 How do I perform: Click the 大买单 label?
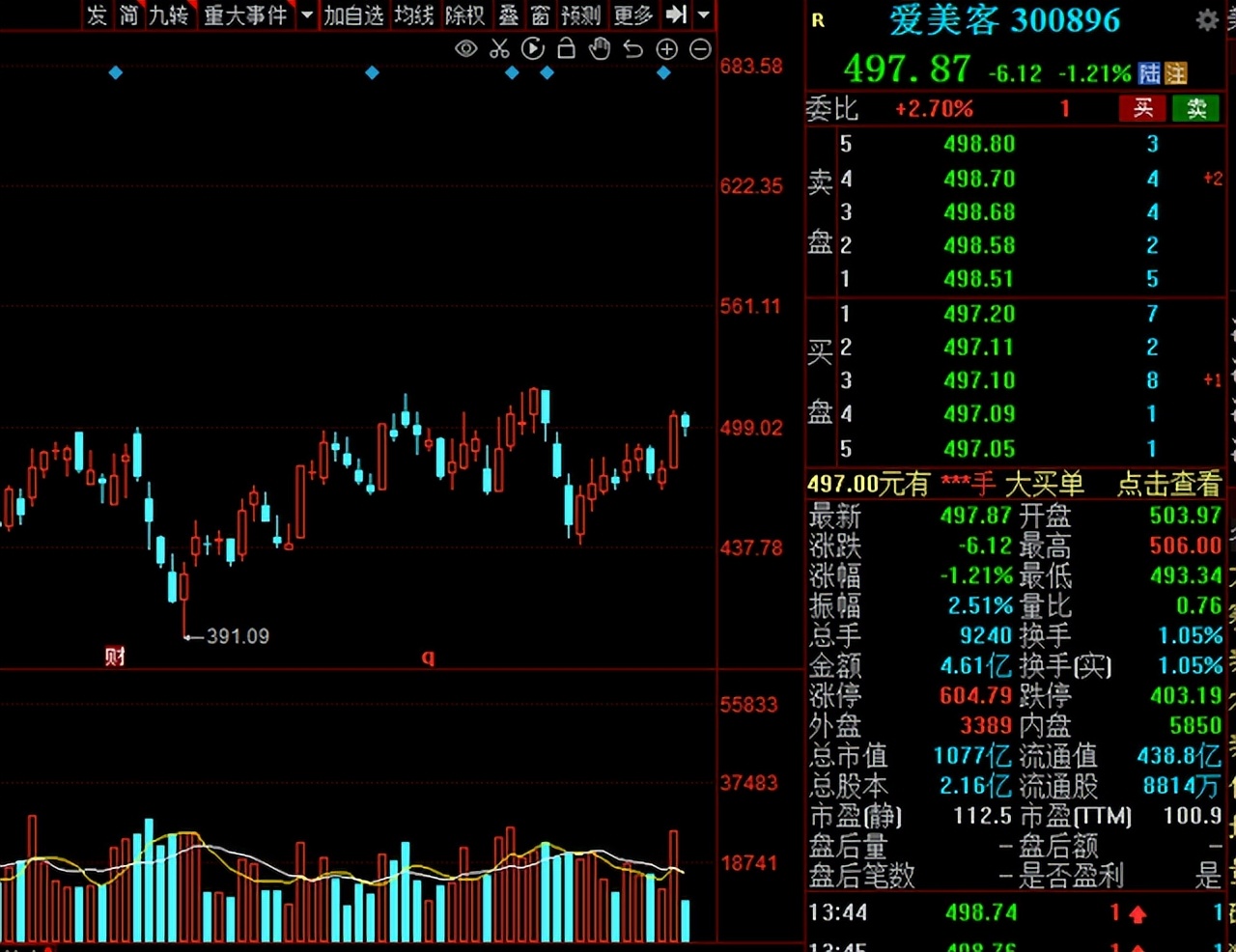tap(1044, 484)
